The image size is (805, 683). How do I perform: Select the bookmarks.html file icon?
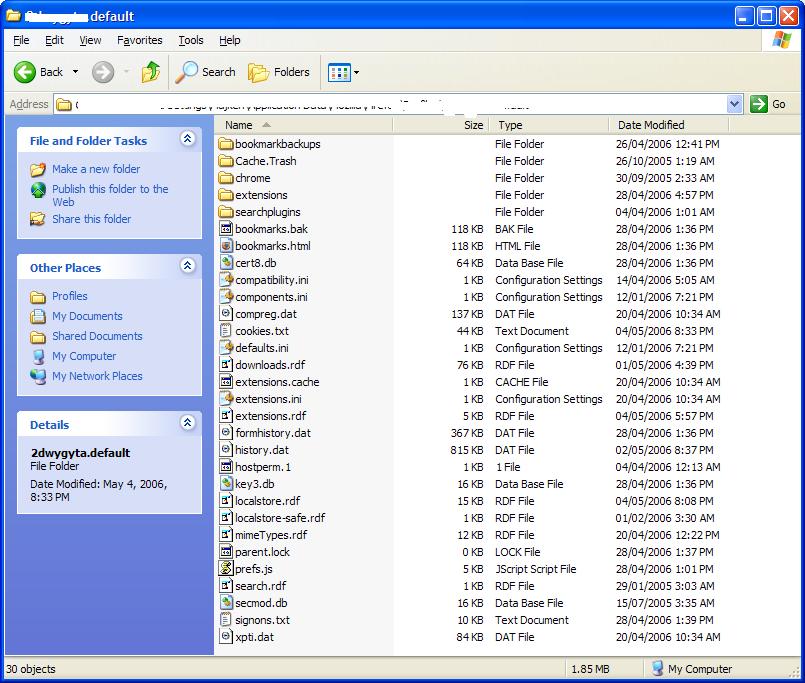pos(226,246)
